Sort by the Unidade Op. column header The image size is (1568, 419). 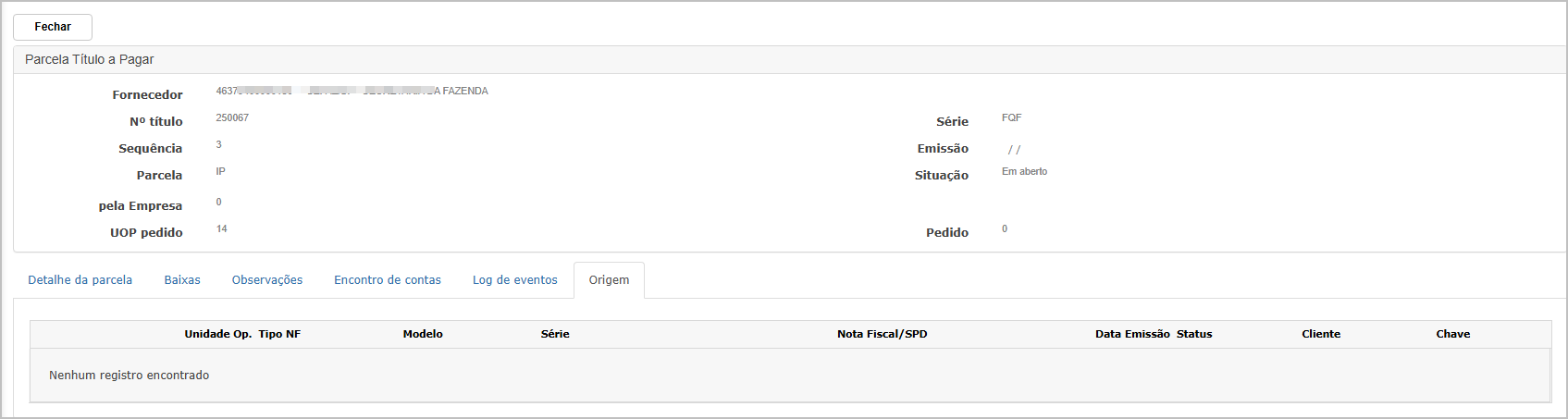tap(218, 334)
